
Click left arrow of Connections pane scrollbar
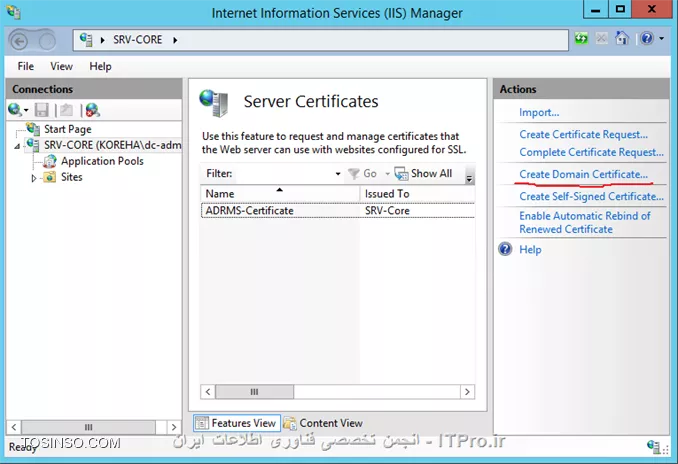[14, 427]
